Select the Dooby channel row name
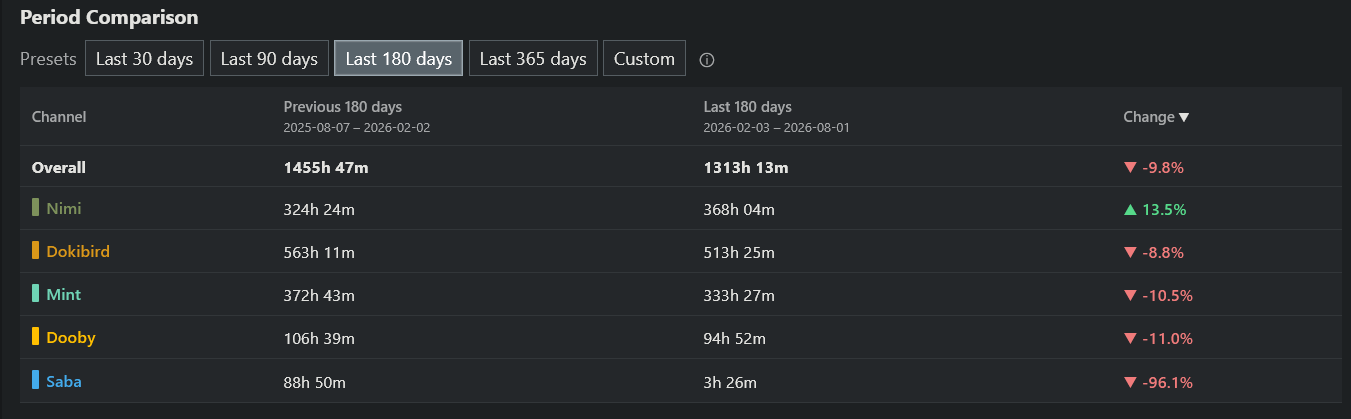 tap(71, 338)
